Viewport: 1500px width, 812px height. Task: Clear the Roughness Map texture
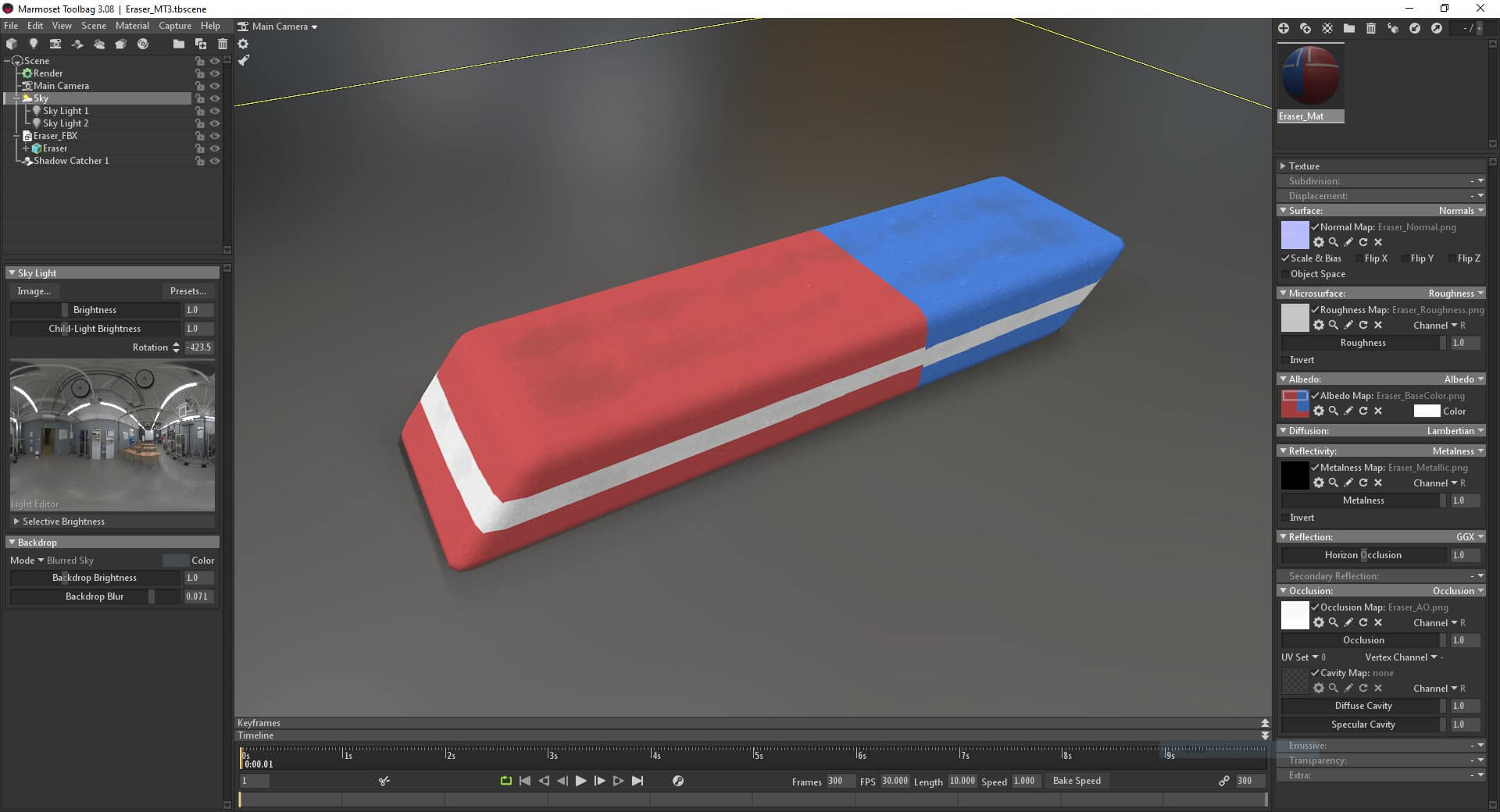[x=1378, y=325]
